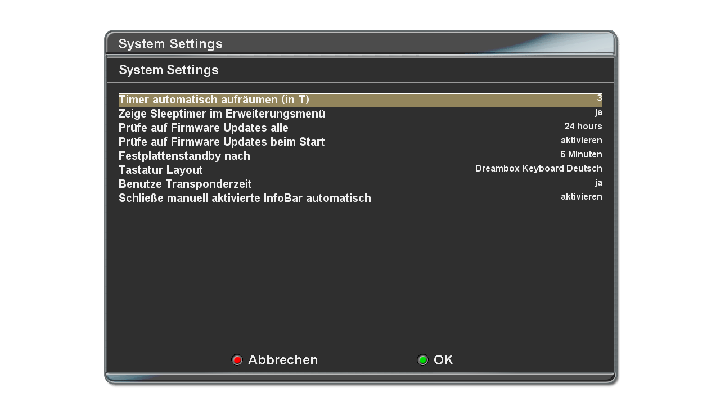
Task: Edit the timer cleanup value 3
Action: click(x=599, y=98)
